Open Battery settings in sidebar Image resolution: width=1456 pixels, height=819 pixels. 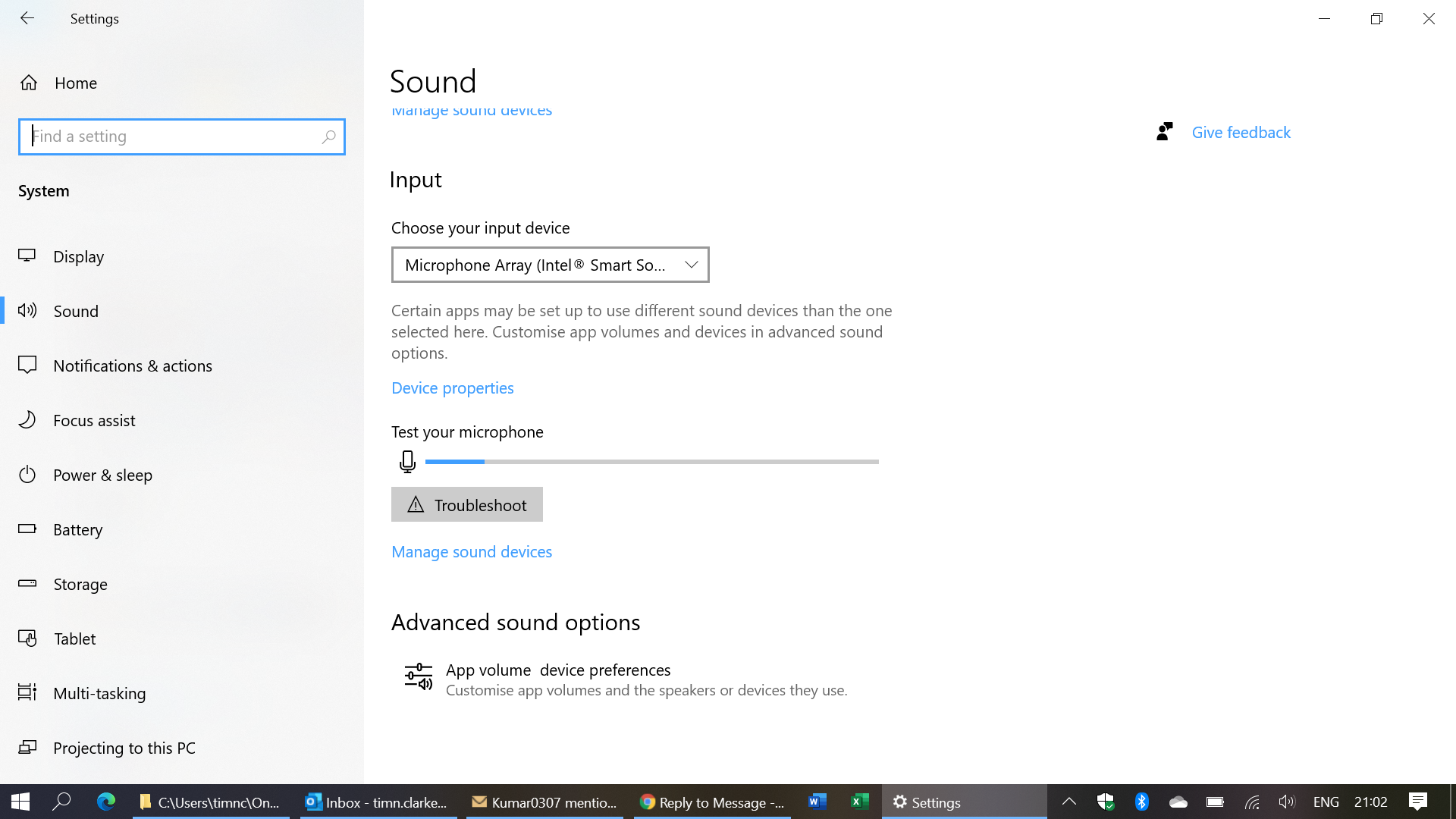pos(77,529)
